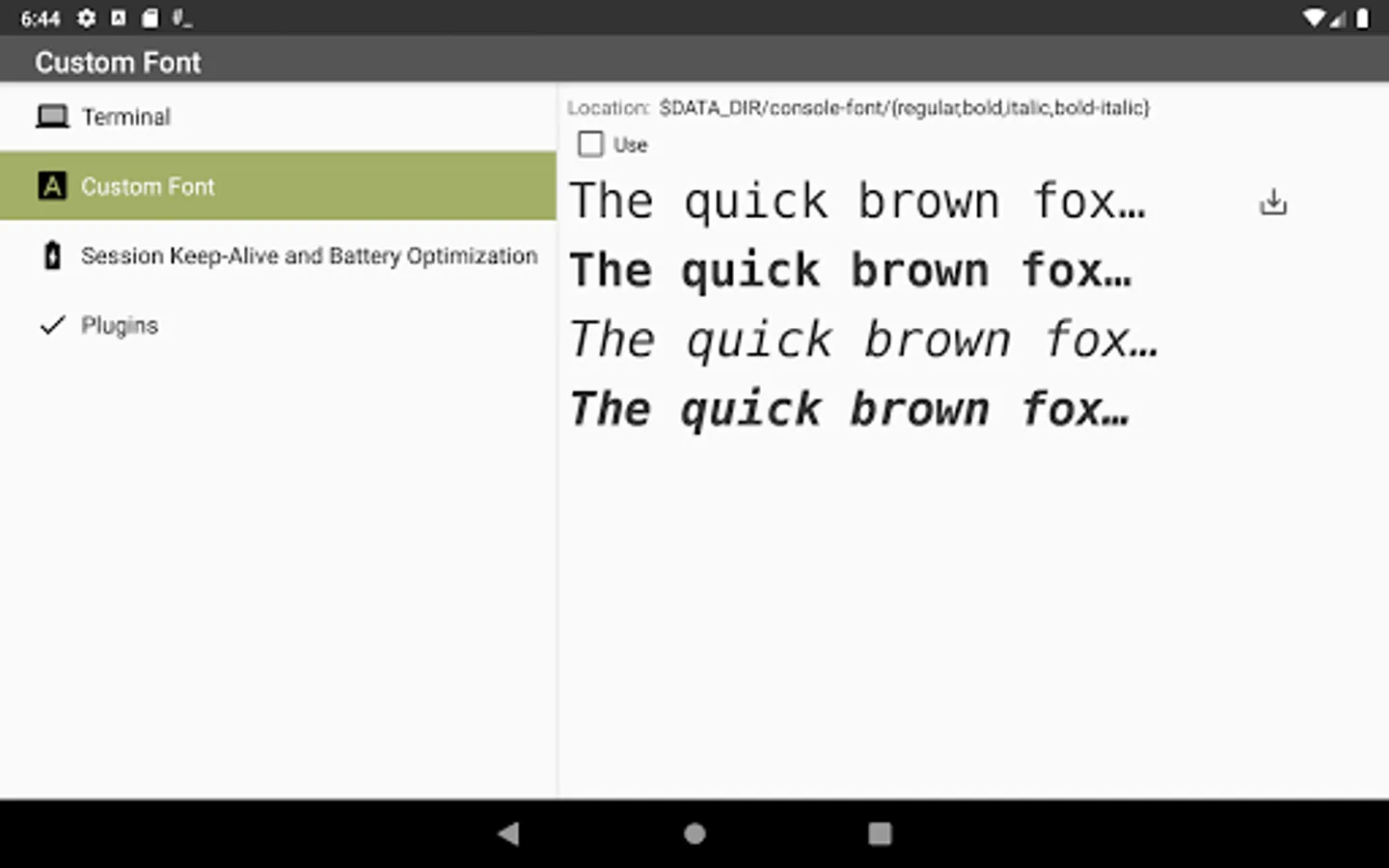Open the Plugins section
This screenshot has height=868, width=1389.
click(278, 325)
